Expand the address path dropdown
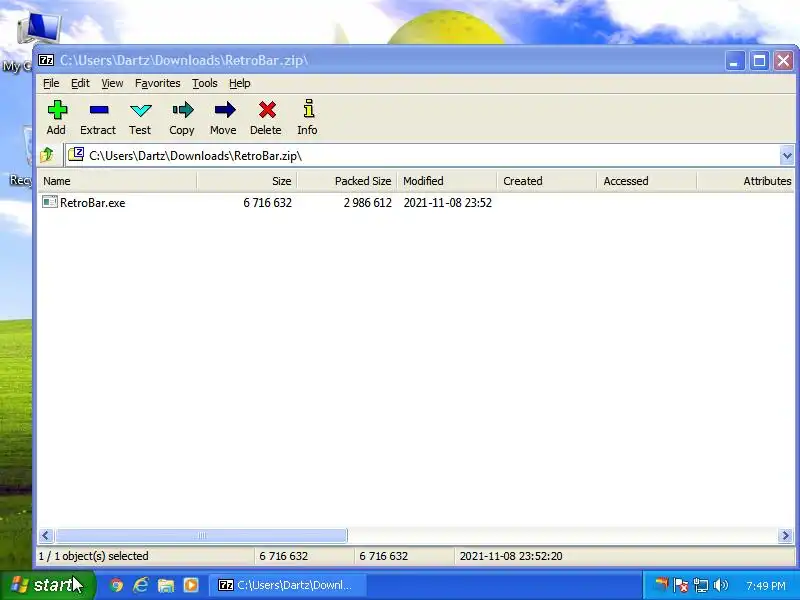800x600 pixels. 787,155
